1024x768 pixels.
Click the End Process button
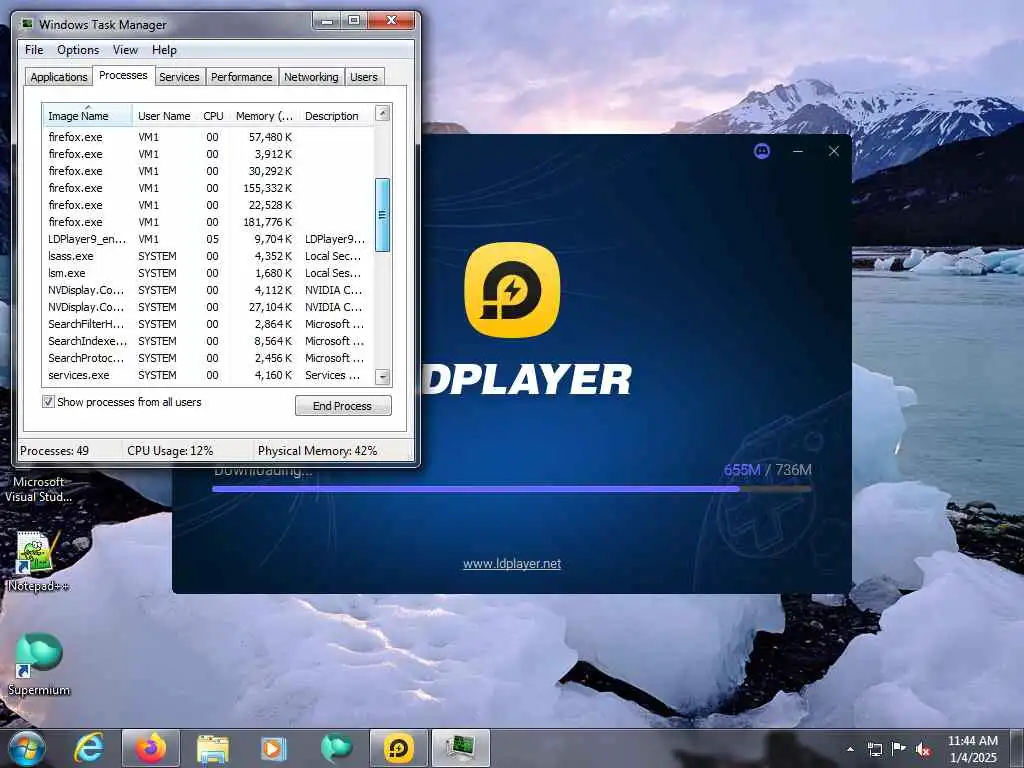[x=343, y=406]
